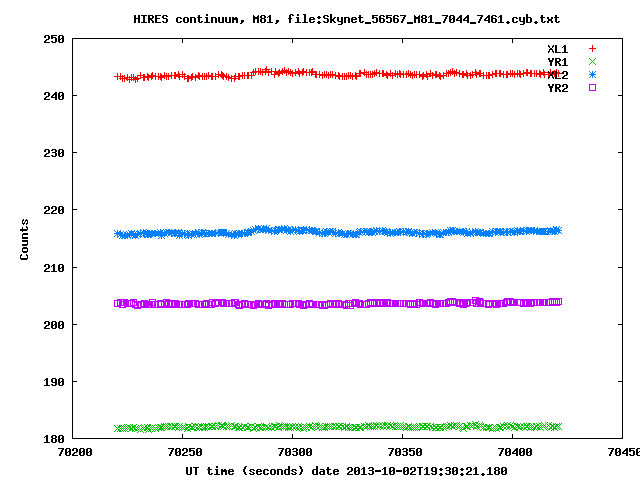Click the x-axis tick label 70350
Viewport: 640px width, 480px height.
[404, 452]
